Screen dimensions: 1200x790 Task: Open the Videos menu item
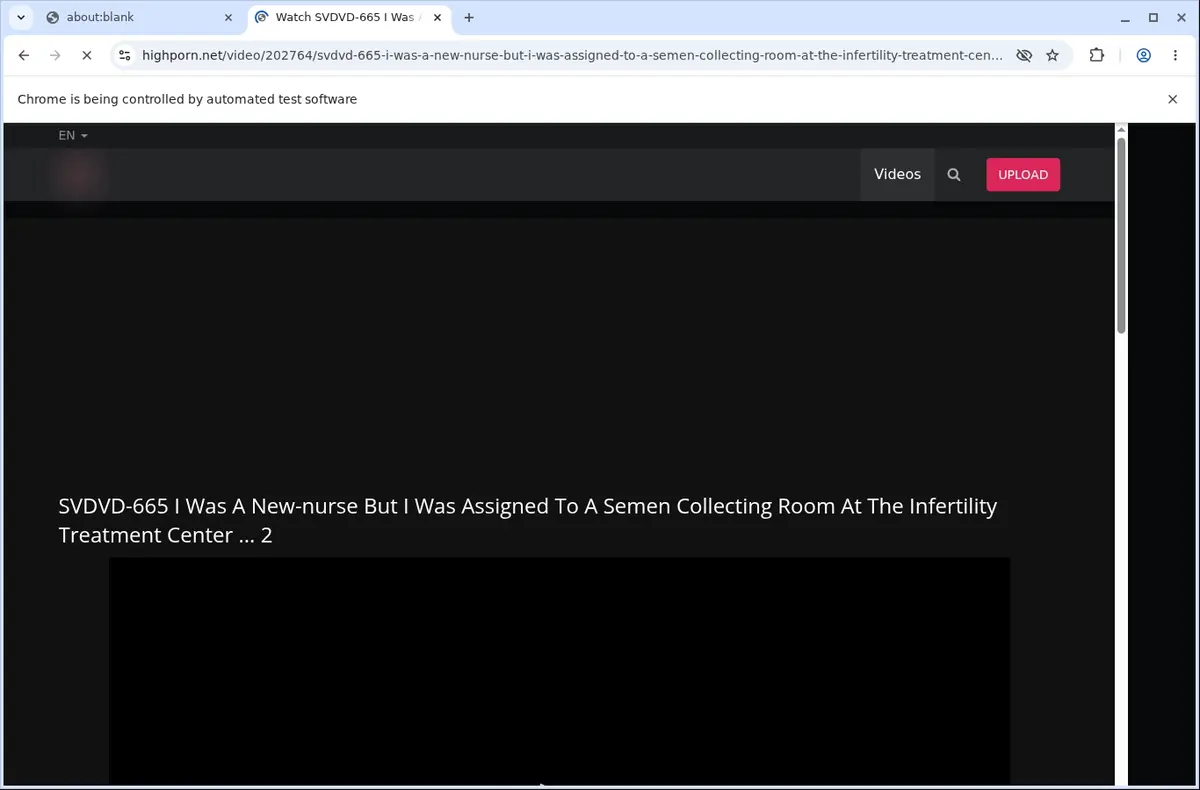[x=897, y=174]
